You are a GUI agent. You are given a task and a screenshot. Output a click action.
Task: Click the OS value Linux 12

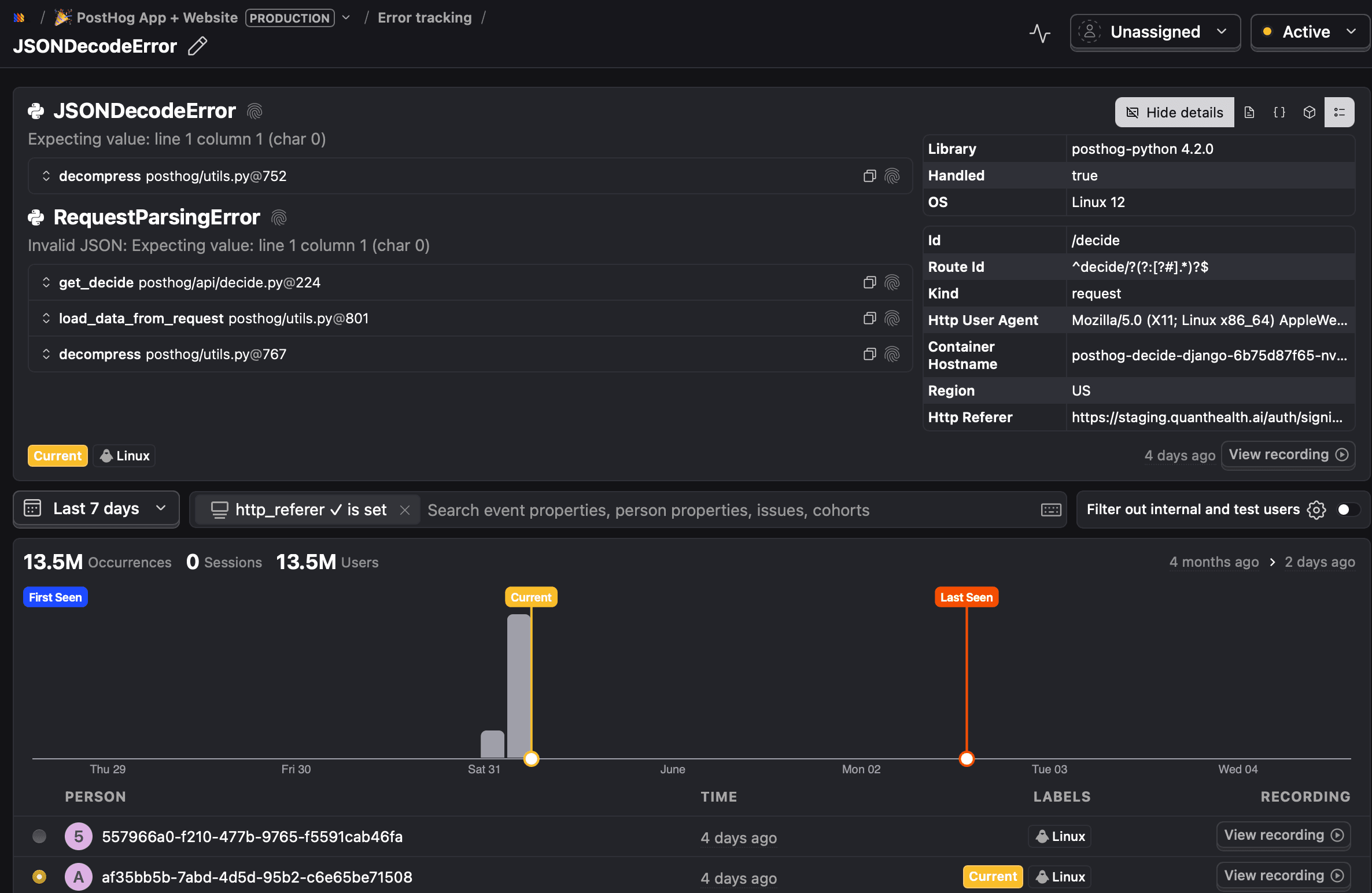tap(1098, 202)
